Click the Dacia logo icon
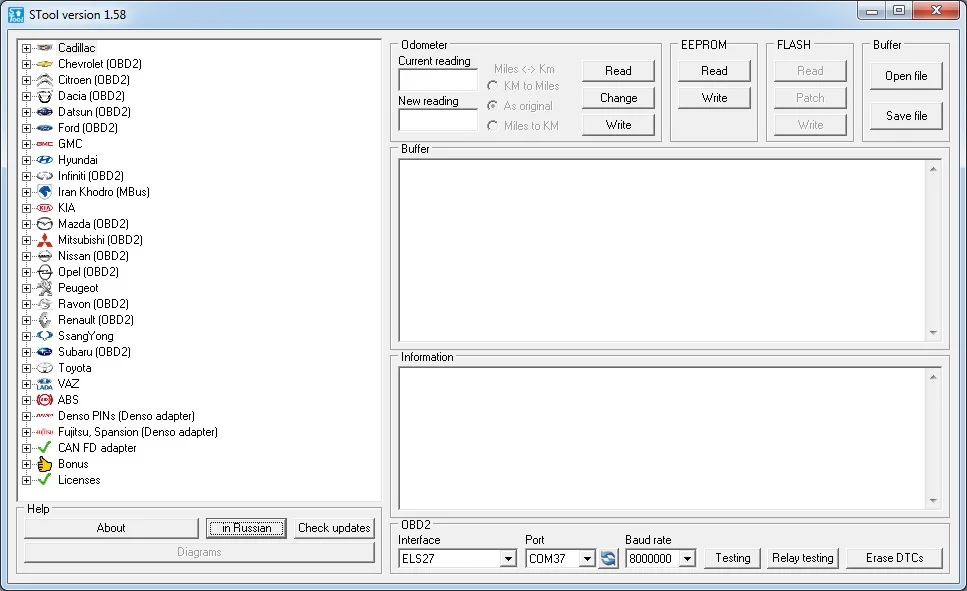This screenshot has height=591, width=967. pos(44,96)
